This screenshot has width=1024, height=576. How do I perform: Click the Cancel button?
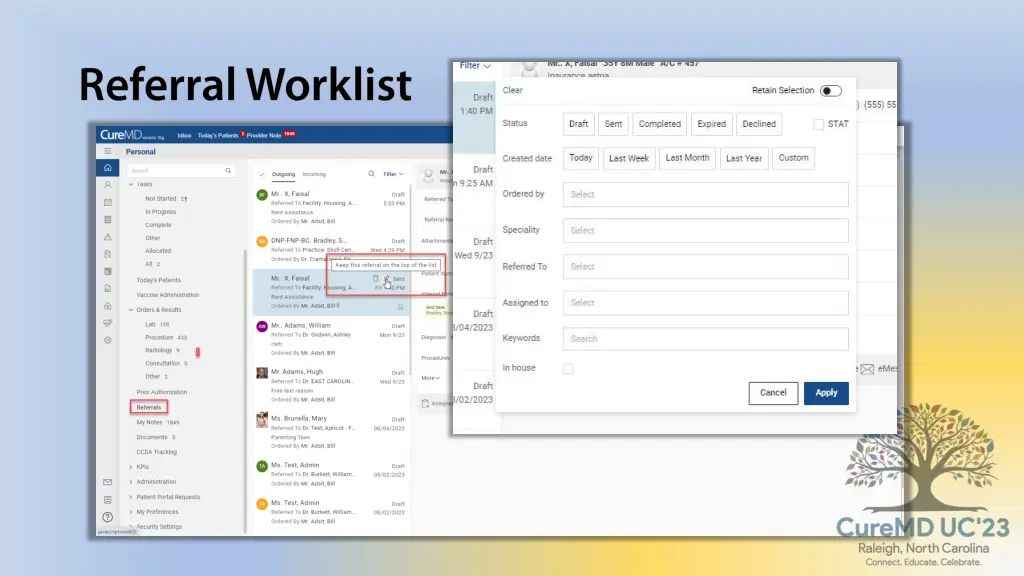coord(773,392)
